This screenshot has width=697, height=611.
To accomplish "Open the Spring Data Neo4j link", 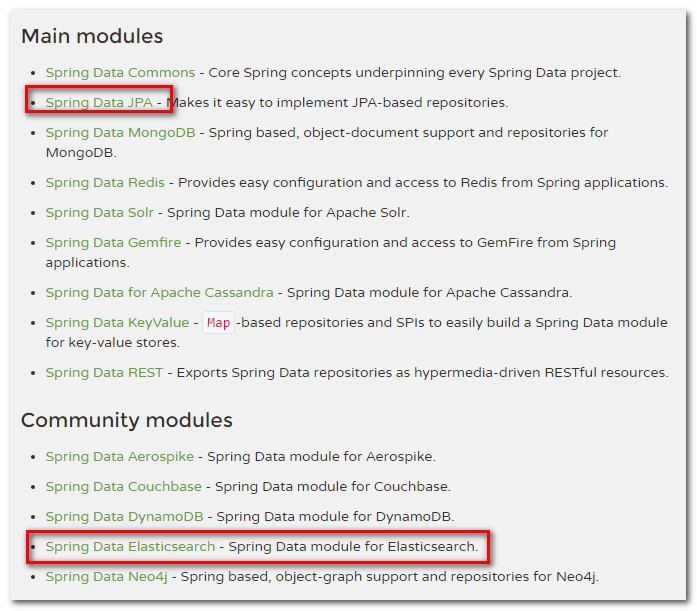I will coord(107,577).
